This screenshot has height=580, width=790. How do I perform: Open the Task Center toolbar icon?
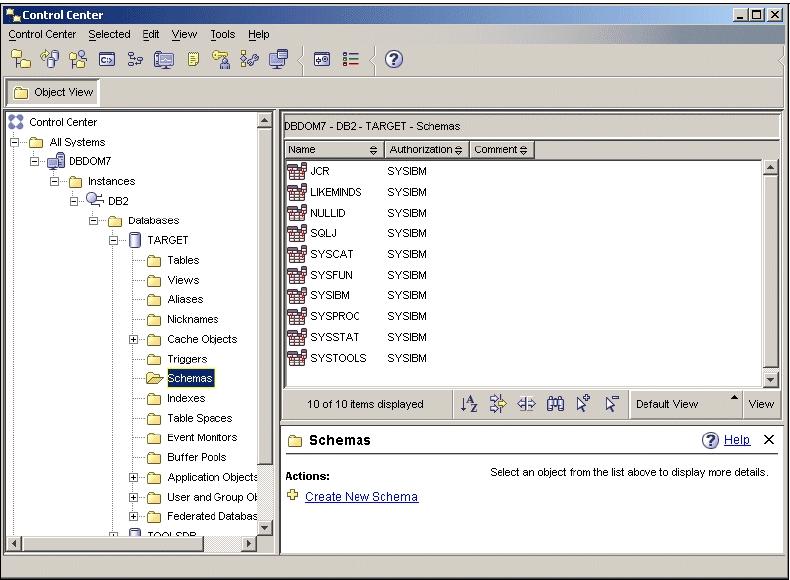[135, 59]
